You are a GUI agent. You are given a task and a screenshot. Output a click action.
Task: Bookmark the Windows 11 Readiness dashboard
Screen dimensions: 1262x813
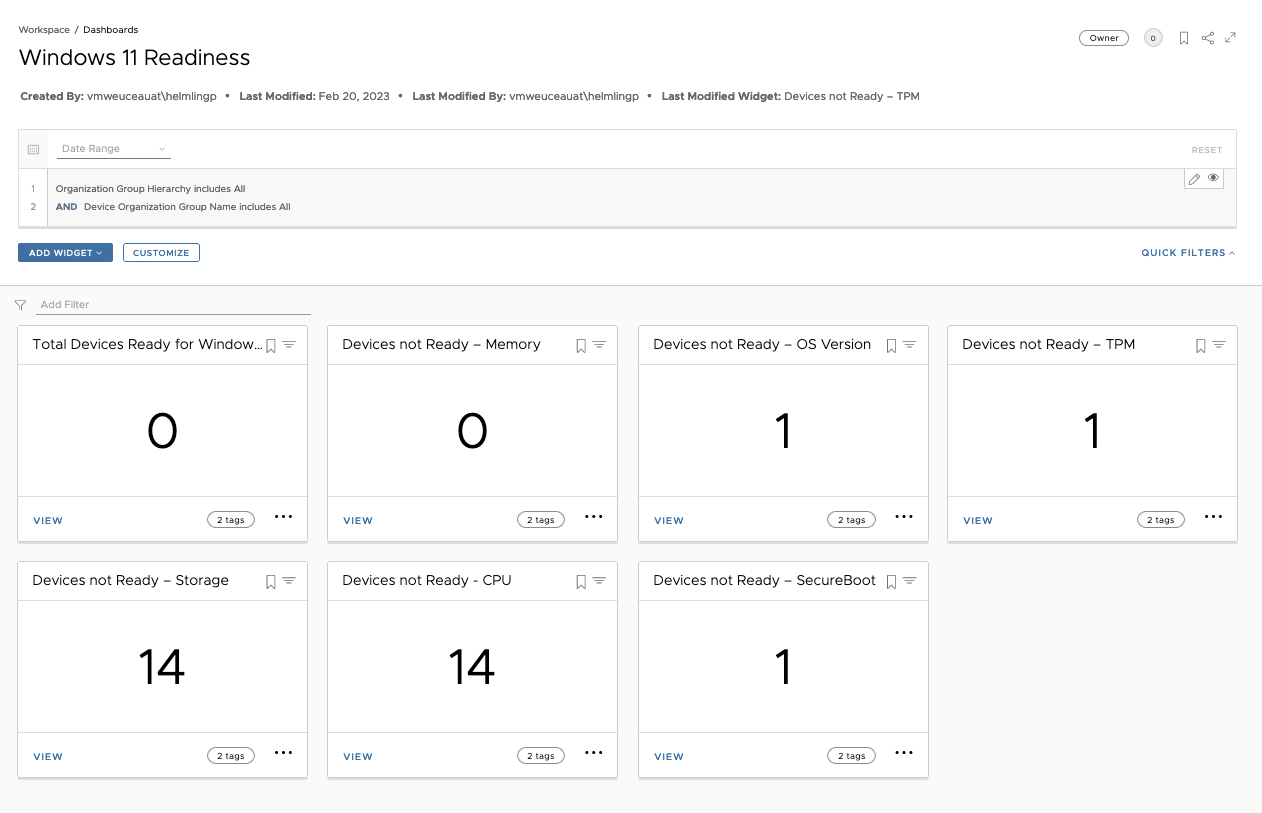(1184, 38)
